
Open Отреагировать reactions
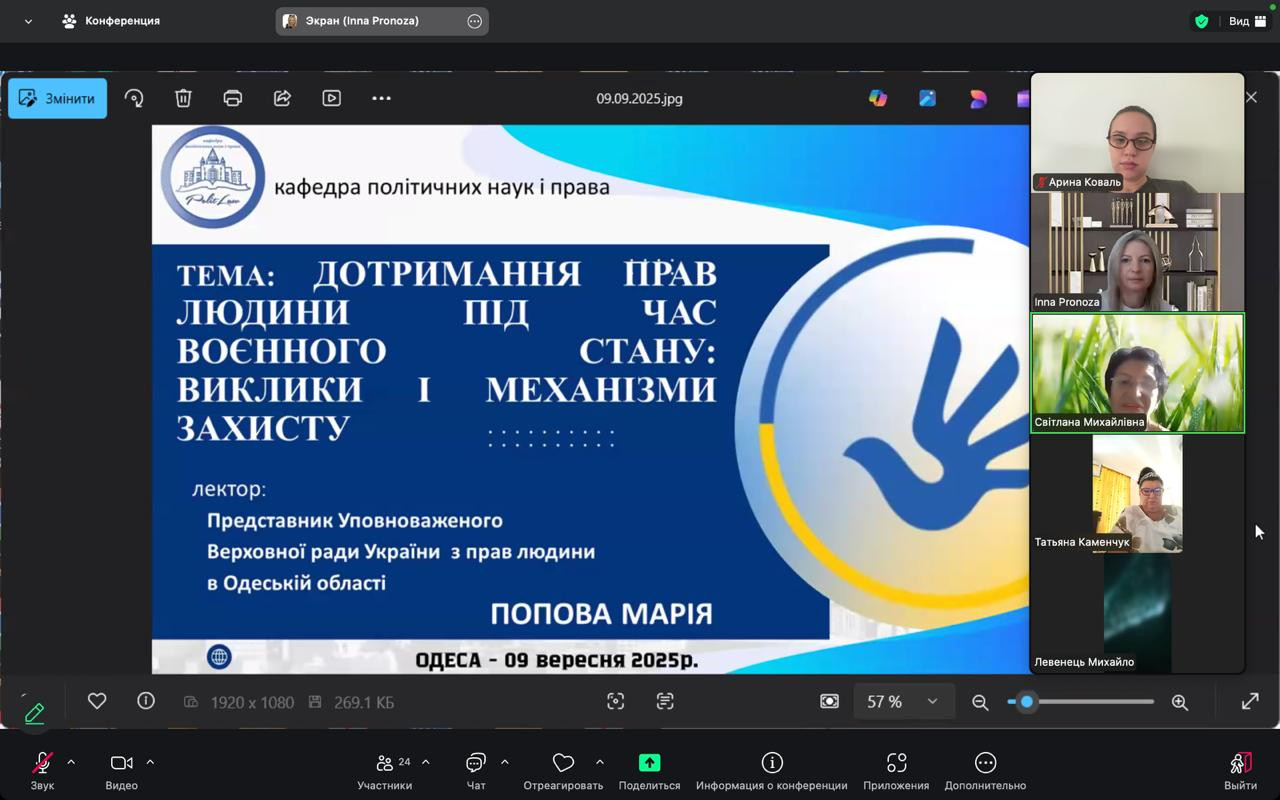563,770
